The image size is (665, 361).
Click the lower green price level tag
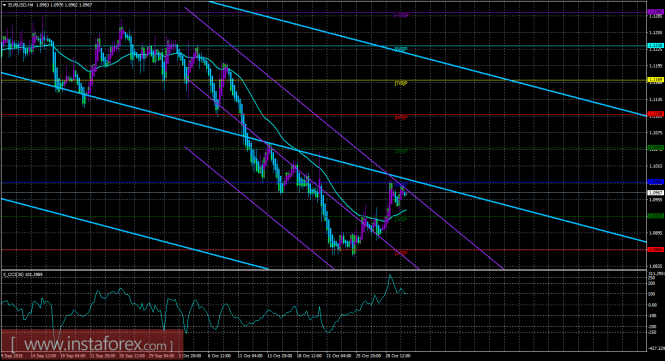coord(655,215)
